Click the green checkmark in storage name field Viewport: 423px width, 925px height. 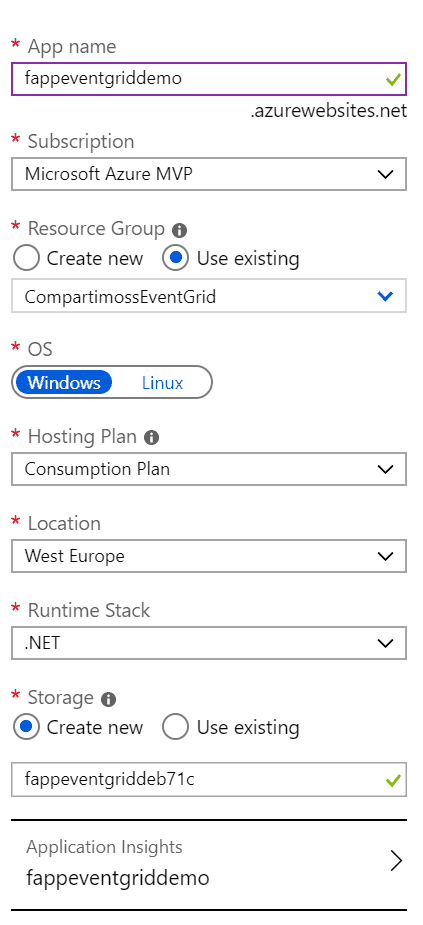394,780
